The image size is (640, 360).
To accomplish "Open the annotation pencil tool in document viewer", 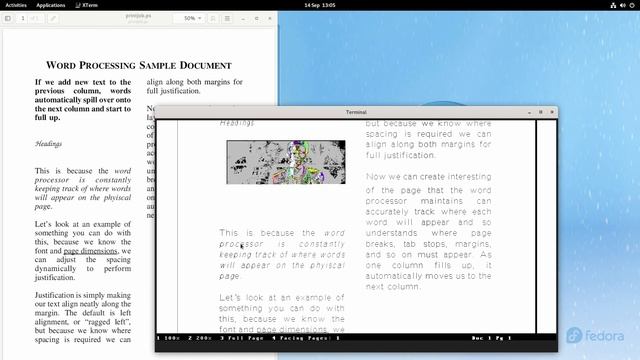I will click(x=53, y=18).
